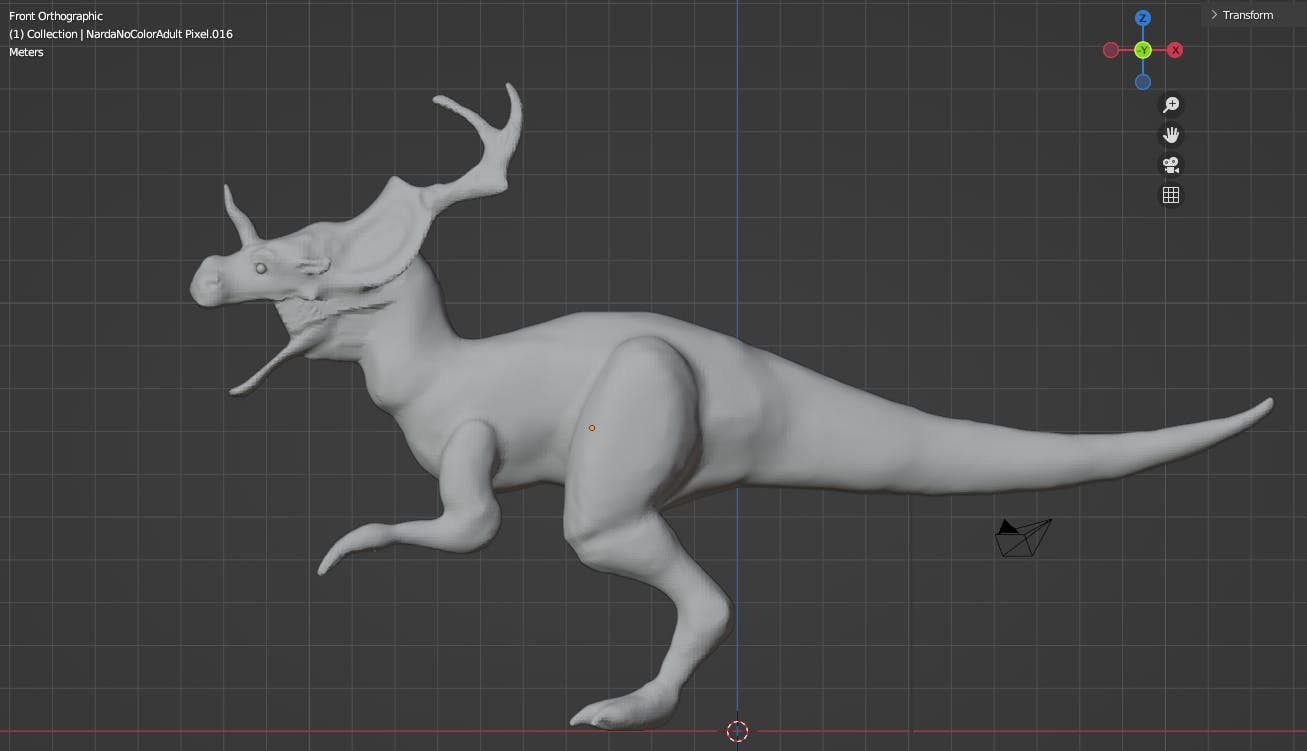
Task: Toggle the camera view icon
Action: click(x=1171, y=165)
